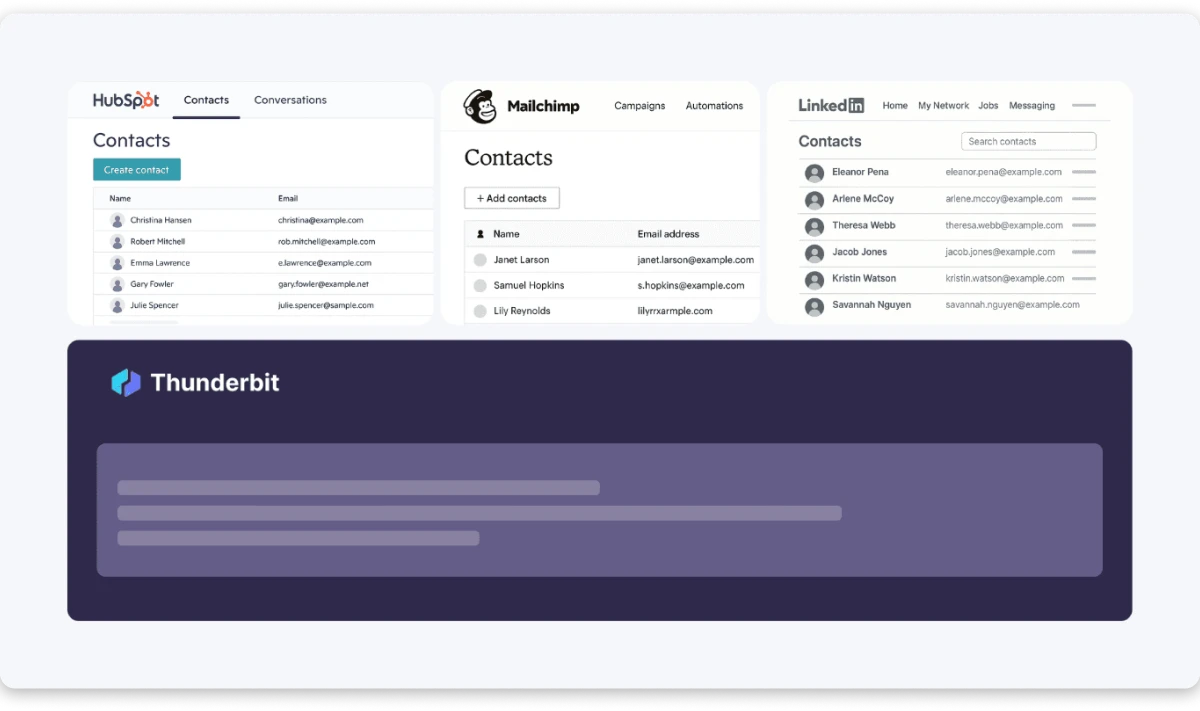Click the Mailchimp monkey logo
The width and height of the screenshot is (1200, 711).
480,106
